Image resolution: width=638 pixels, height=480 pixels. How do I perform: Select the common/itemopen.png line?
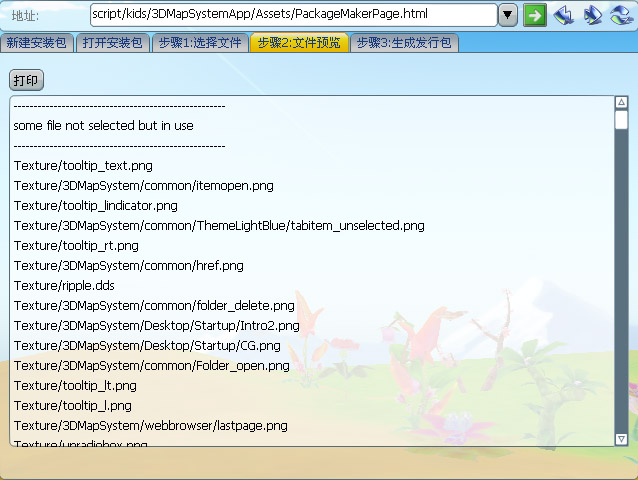[x=144, y=186]
